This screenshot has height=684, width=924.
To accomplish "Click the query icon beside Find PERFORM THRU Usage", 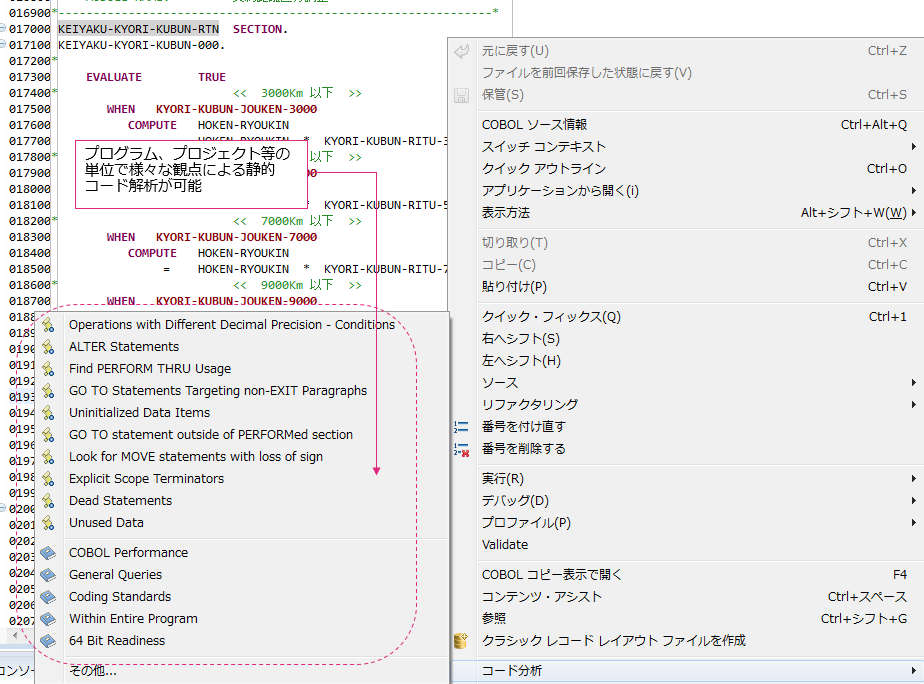I will click(x=47, y=367).
